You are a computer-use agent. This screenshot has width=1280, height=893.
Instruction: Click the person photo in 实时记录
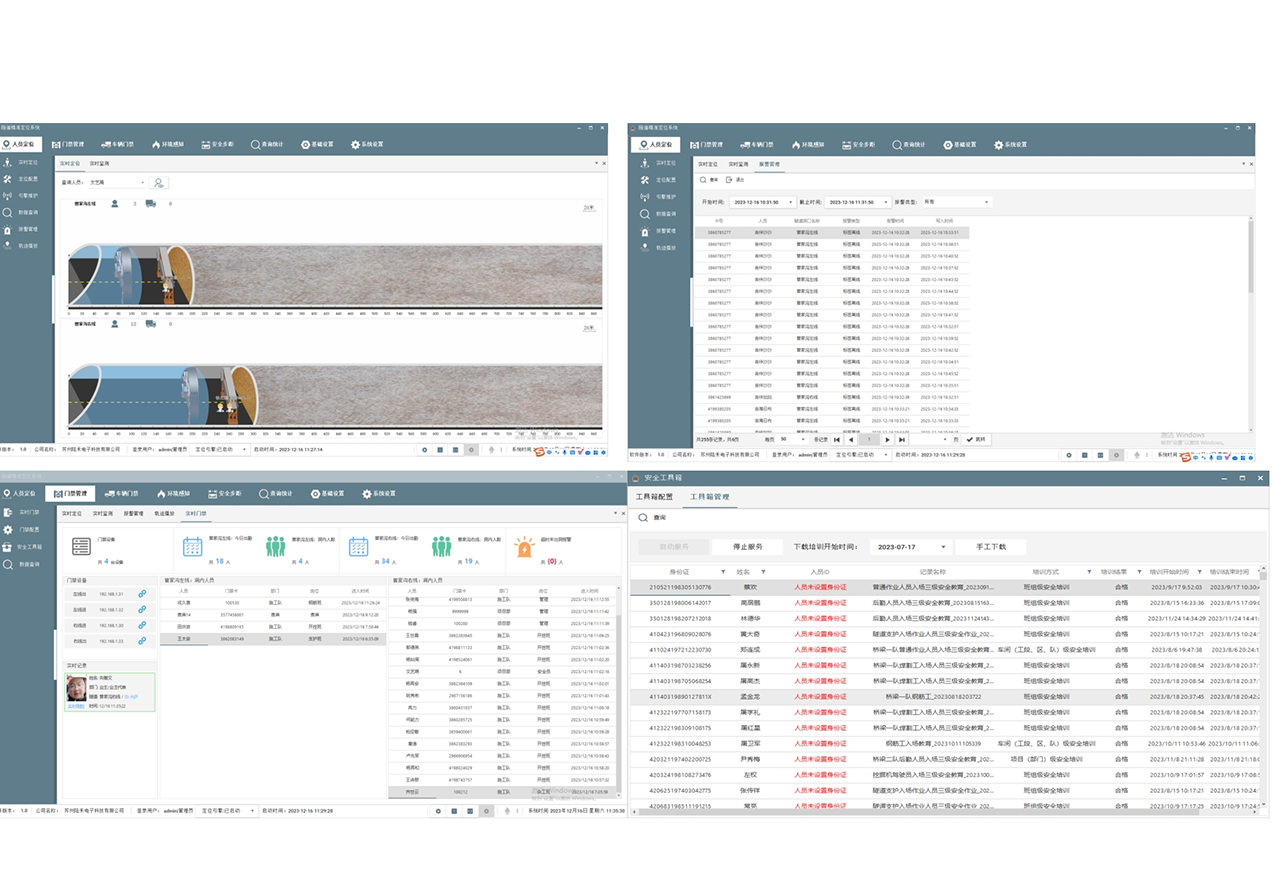pos(76,689)
